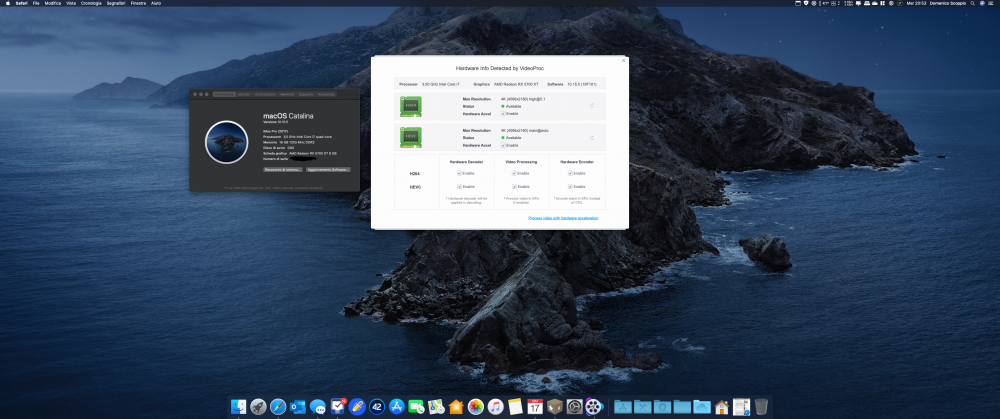
Task: Toggle H264 Hardware Encoder Enable
Action: tap(570, 173)
